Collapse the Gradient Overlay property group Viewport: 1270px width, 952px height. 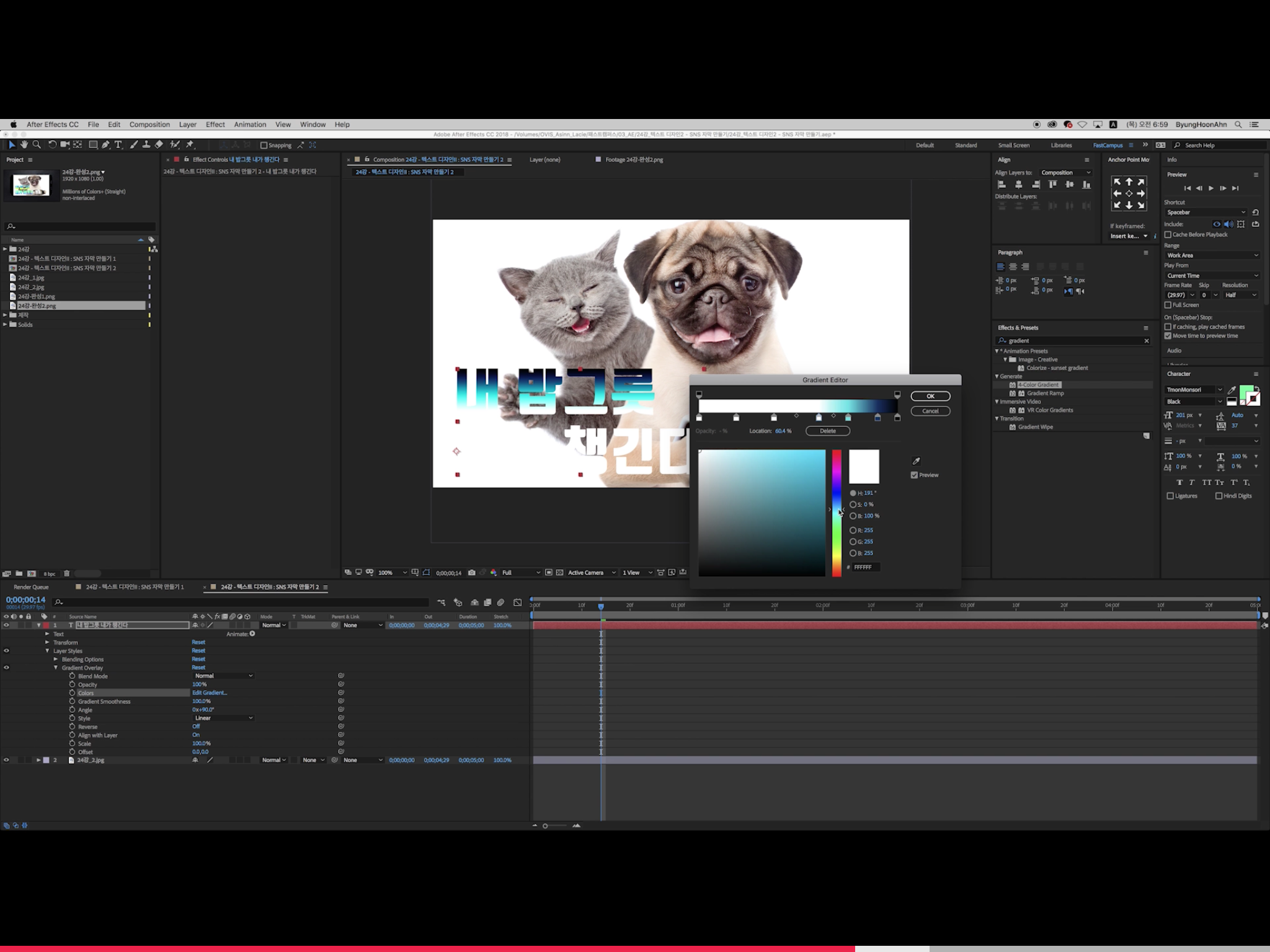point(56,668)
